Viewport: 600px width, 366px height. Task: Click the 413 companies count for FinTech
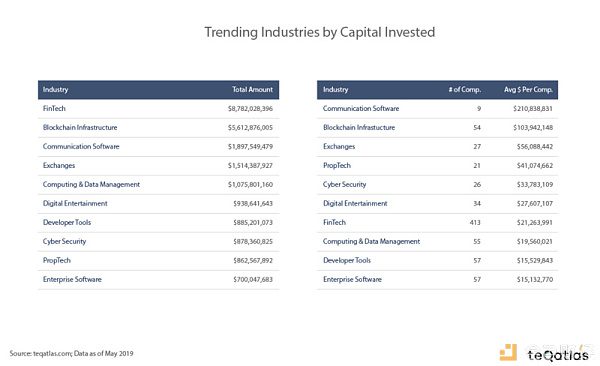coord(475,222)
